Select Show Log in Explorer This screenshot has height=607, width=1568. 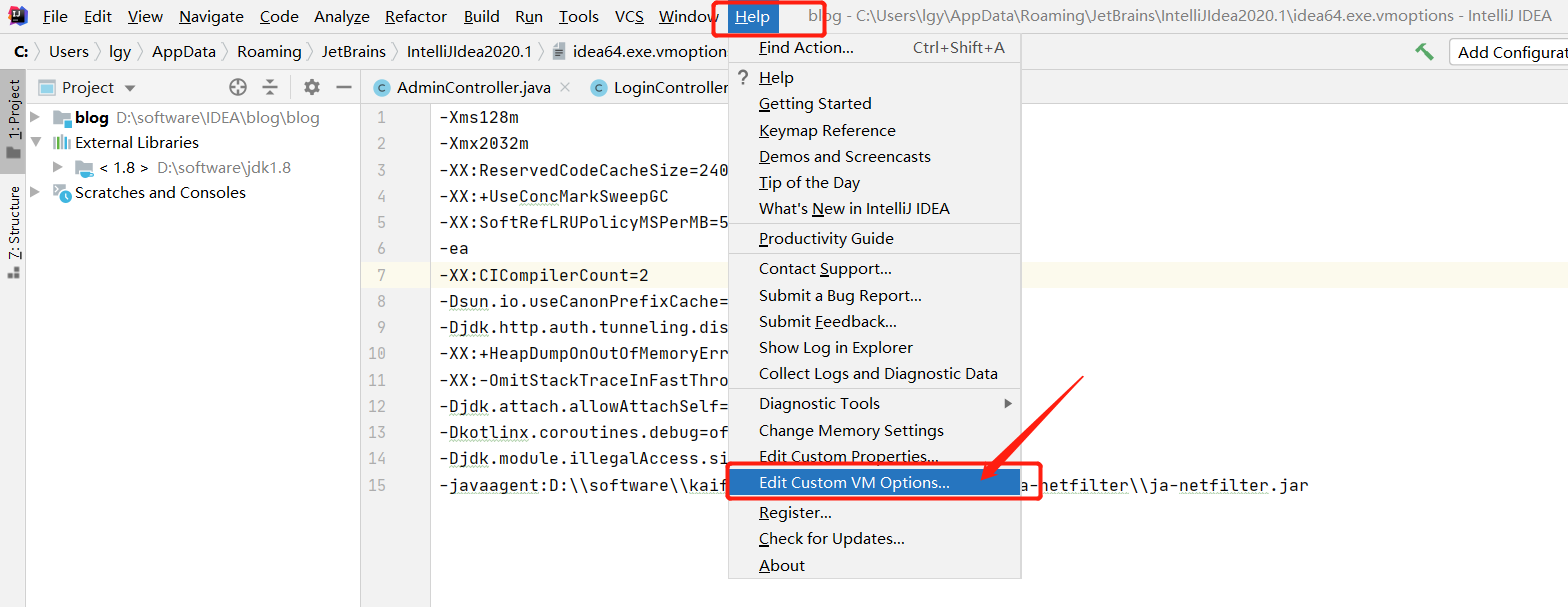[x=874, y=348]
